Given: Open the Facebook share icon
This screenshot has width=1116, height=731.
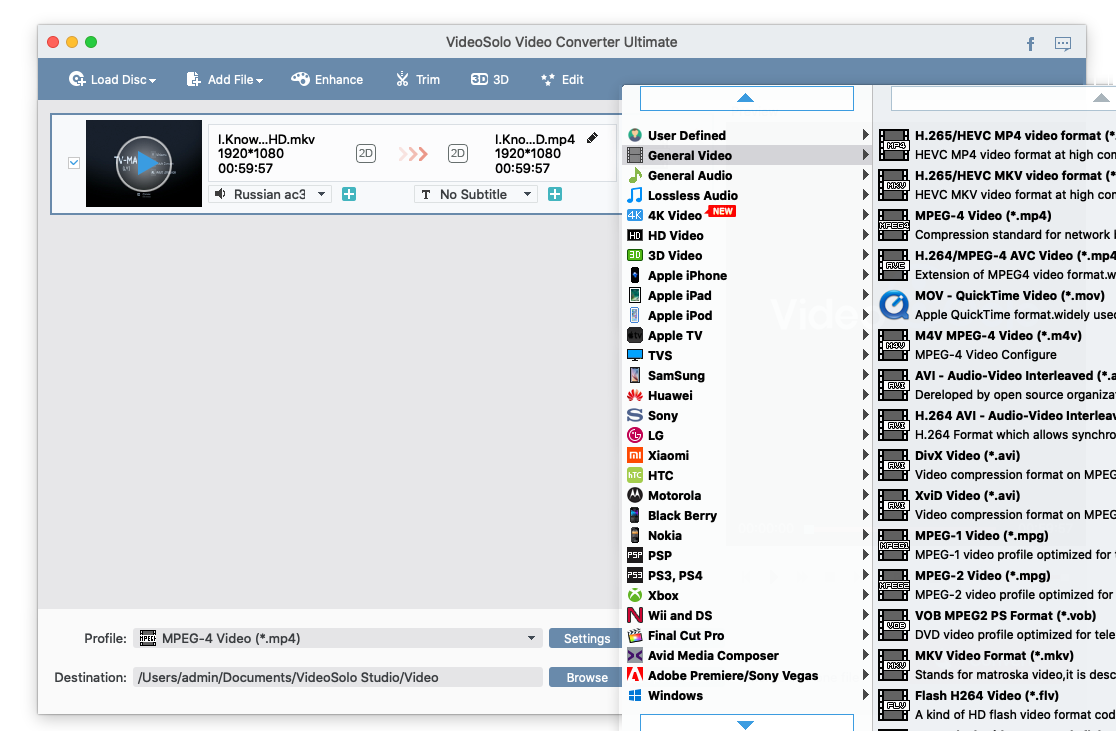Looking at the screenshot, I should click(1031, 44).
